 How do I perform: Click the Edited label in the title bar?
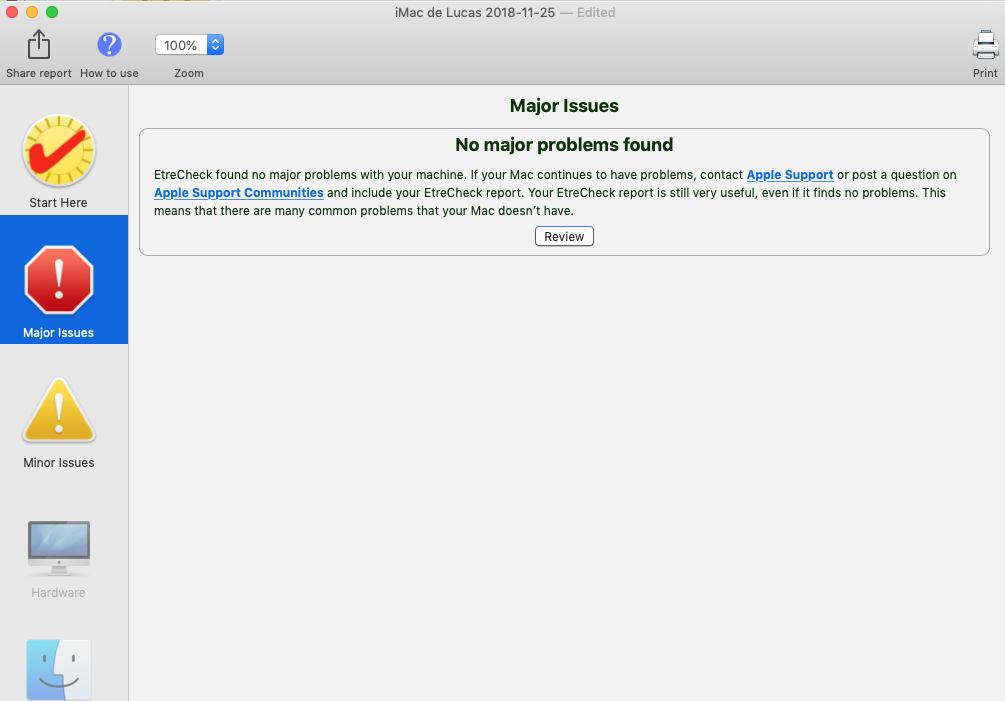click(596, 12)
